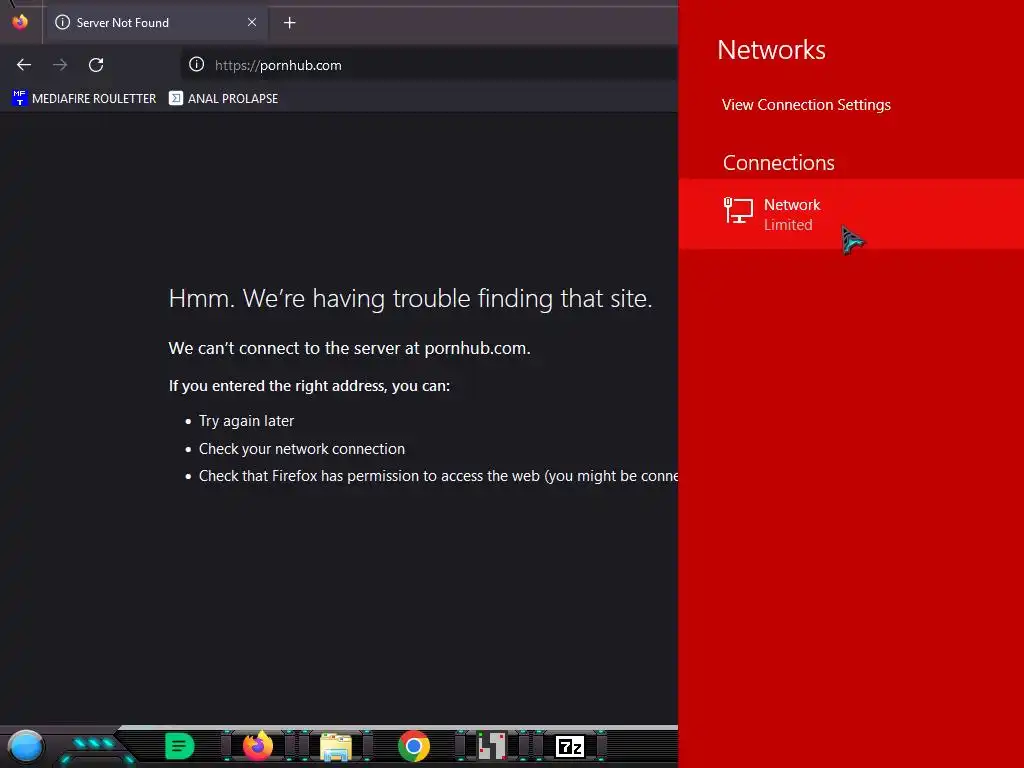
Task: Reload the current page
Action: tap(96, 65)
